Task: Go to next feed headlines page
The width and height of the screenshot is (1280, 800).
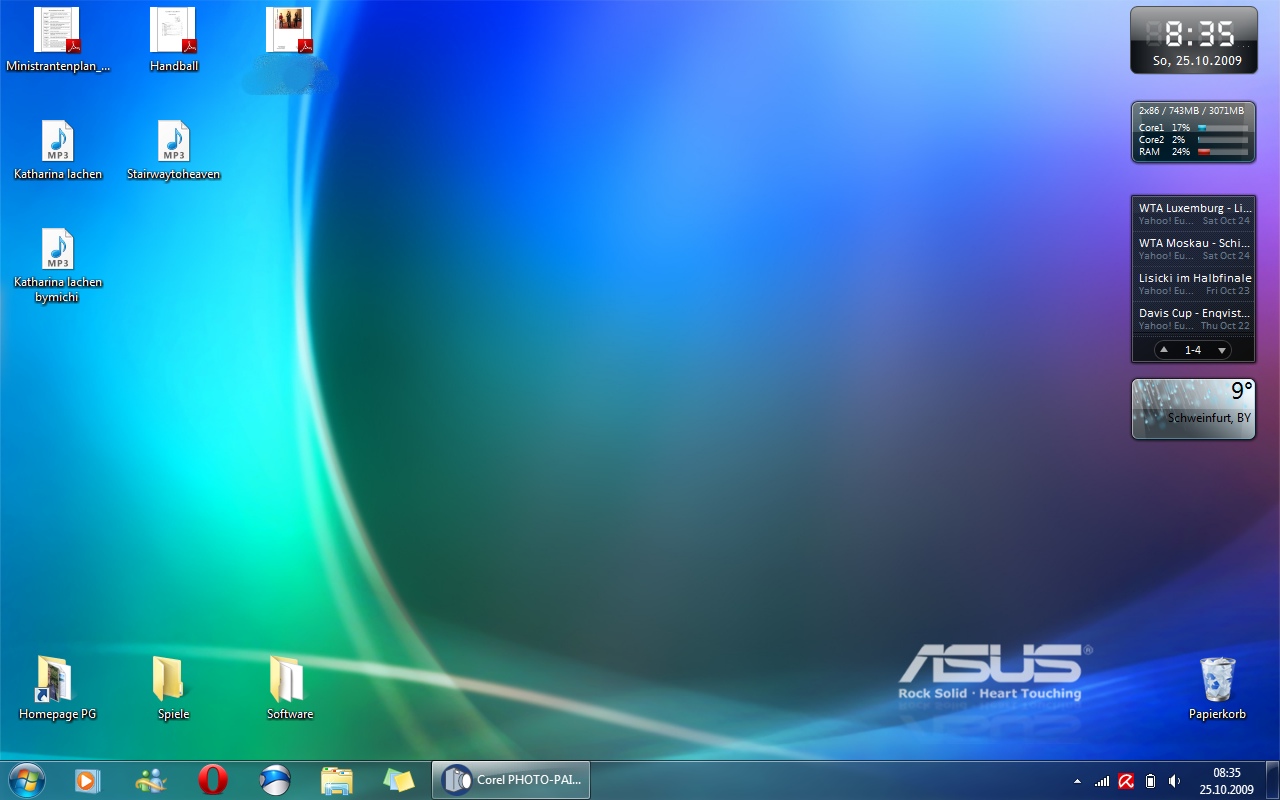Action: click(x=1221, y=350)
